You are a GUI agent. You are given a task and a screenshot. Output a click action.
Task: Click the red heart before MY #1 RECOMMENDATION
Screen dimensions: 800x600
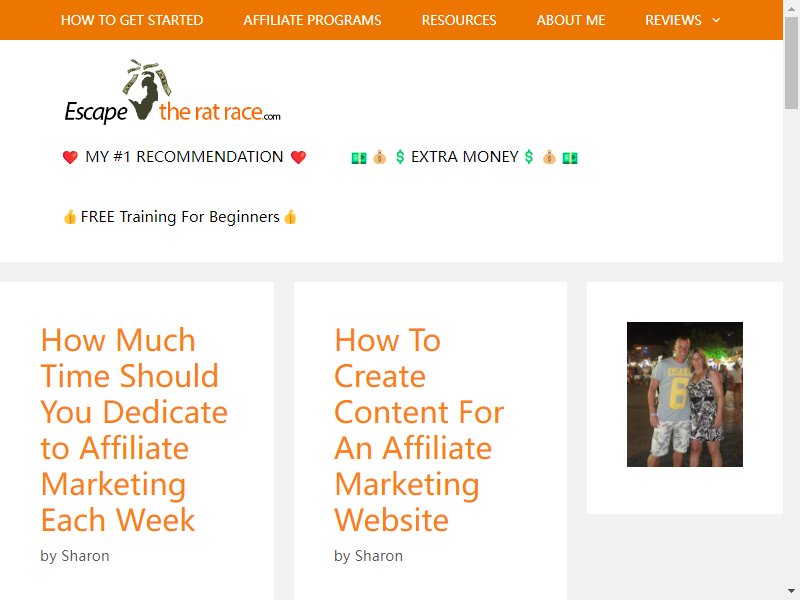coord(70,157)
